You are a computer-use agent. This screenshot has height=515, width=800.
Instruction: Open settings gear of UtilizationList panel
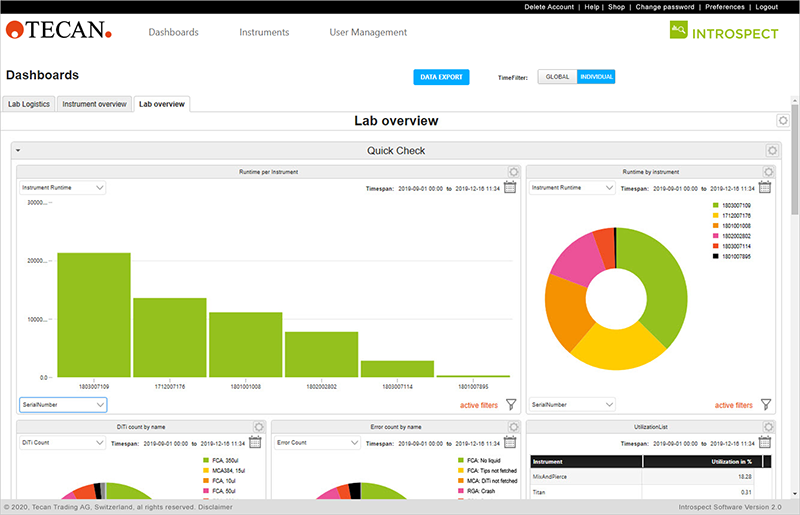765,427
